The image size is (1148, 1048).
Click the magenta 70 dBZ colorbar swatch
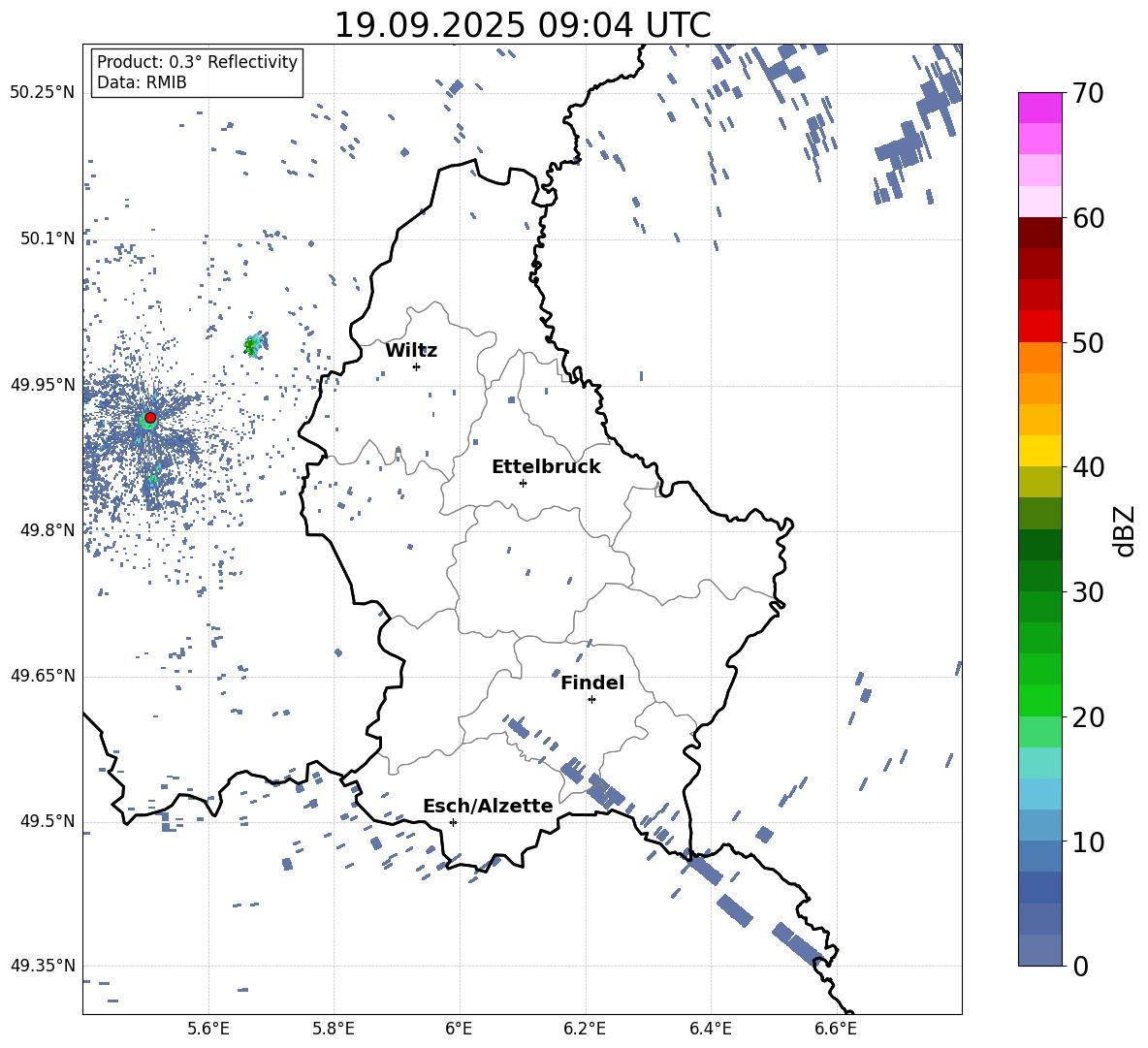[x=1040, y=108]
